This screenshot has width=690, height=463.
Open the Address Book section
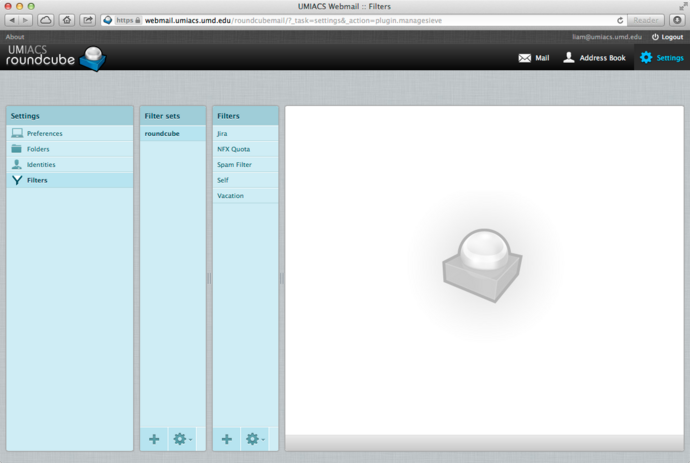point(594,58)
